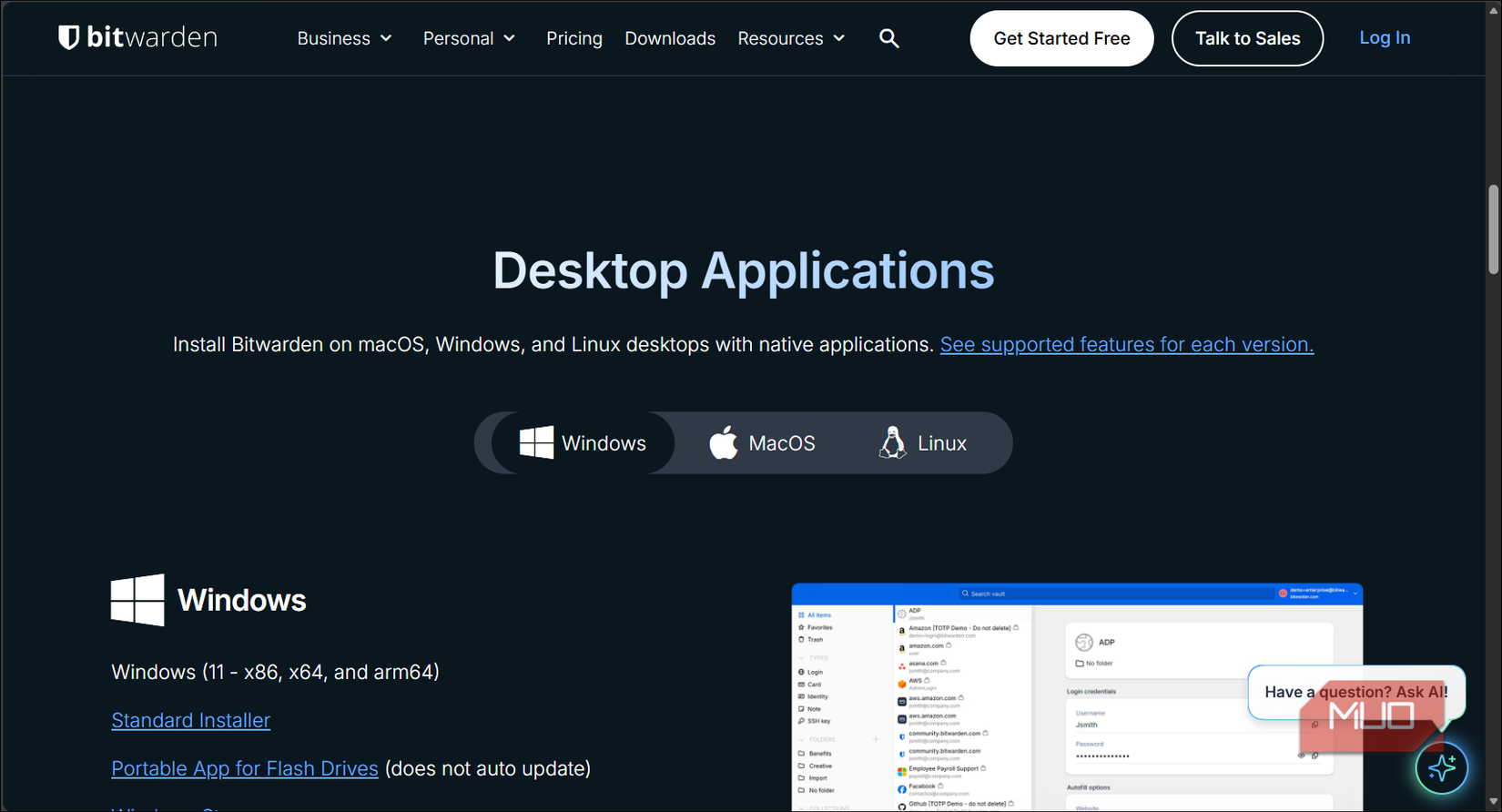This screenshot has height=812, width=1502.
Task: Go to the Downloads page
Action: pyautogui.click(x=670, y=38)
